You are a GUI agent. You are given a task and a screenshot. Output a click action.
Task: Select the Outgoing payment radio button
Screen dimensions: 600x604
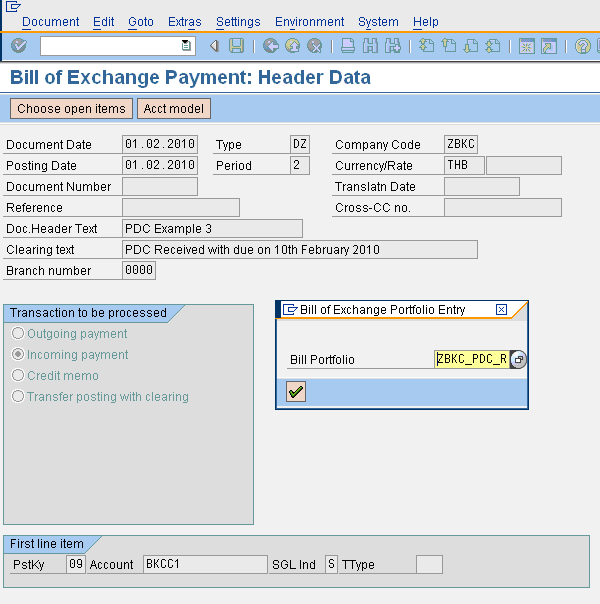(x=18, y=333)
